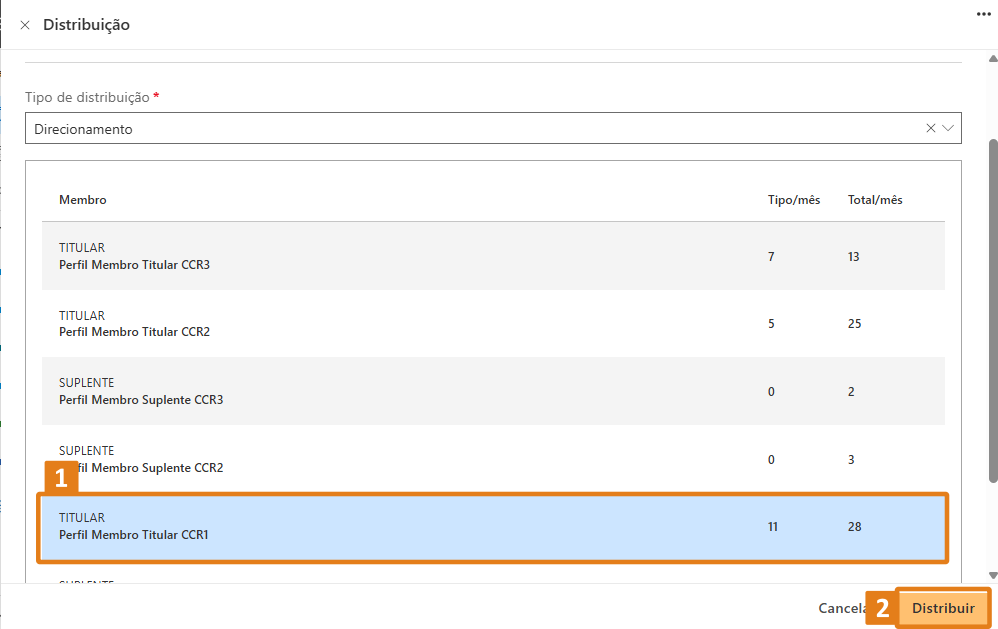Select the Perfil Membro Titular CCR3 row

[x=493, y=256]
